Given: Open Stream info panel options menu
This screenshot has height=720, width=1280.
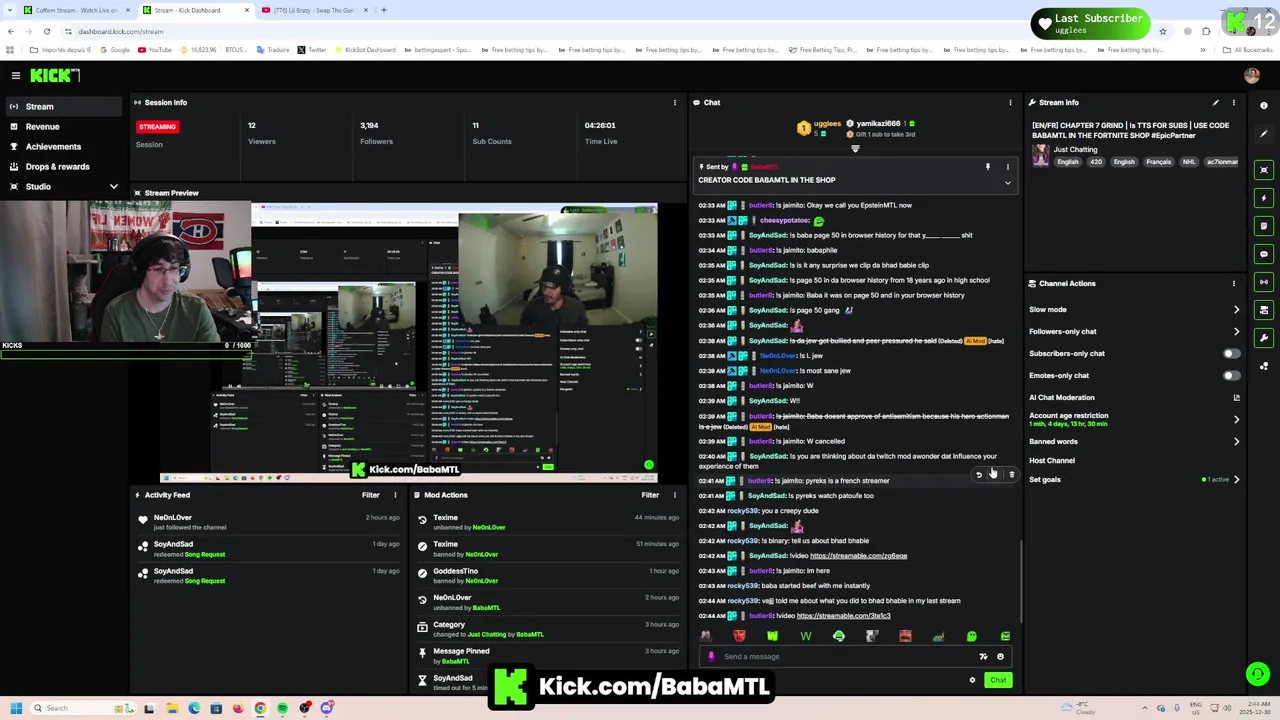Looking at the screenshot, I should 1234,102.
